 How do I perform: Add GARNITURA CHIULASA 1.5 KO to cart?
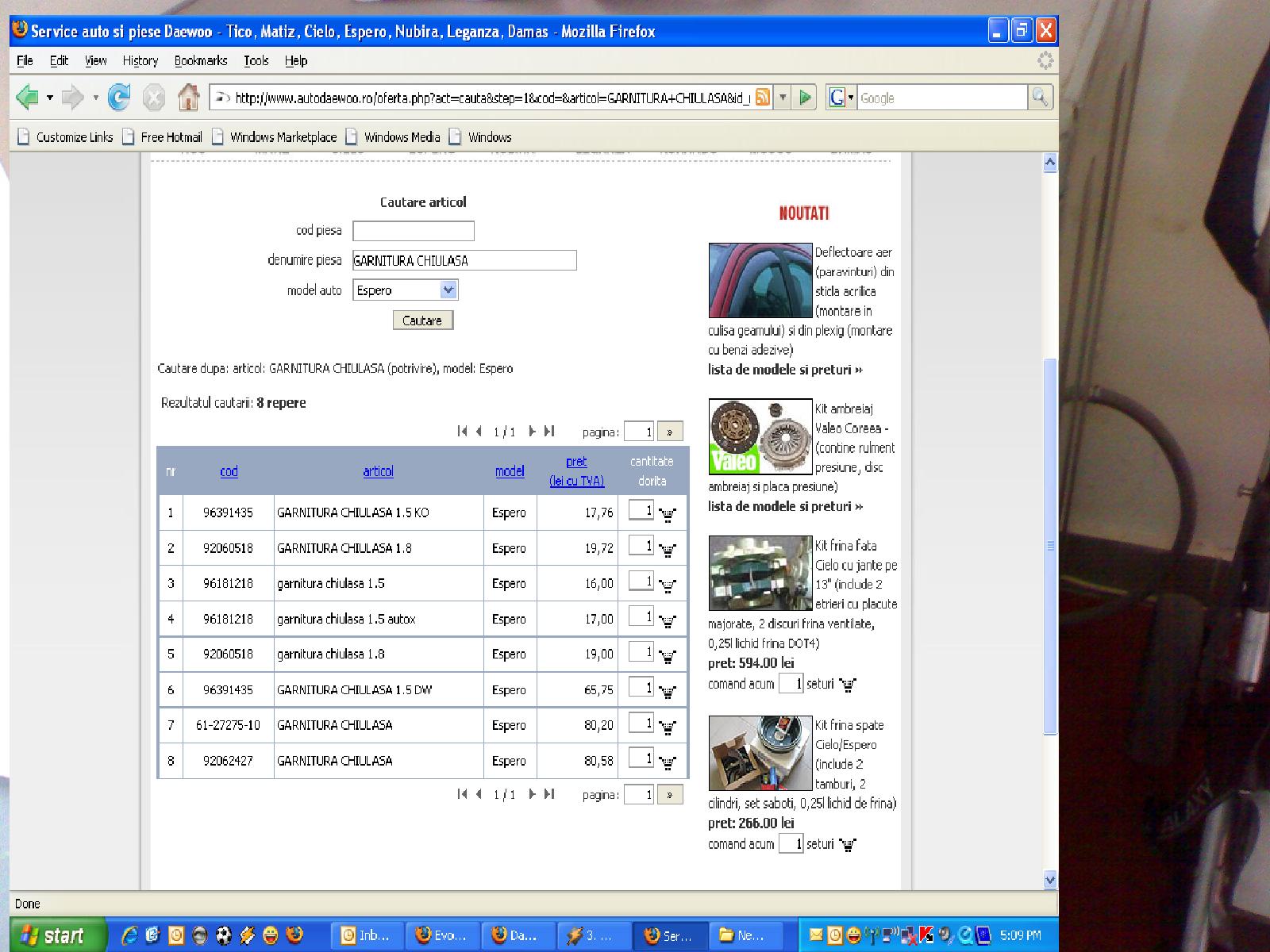tap(668, 514)
